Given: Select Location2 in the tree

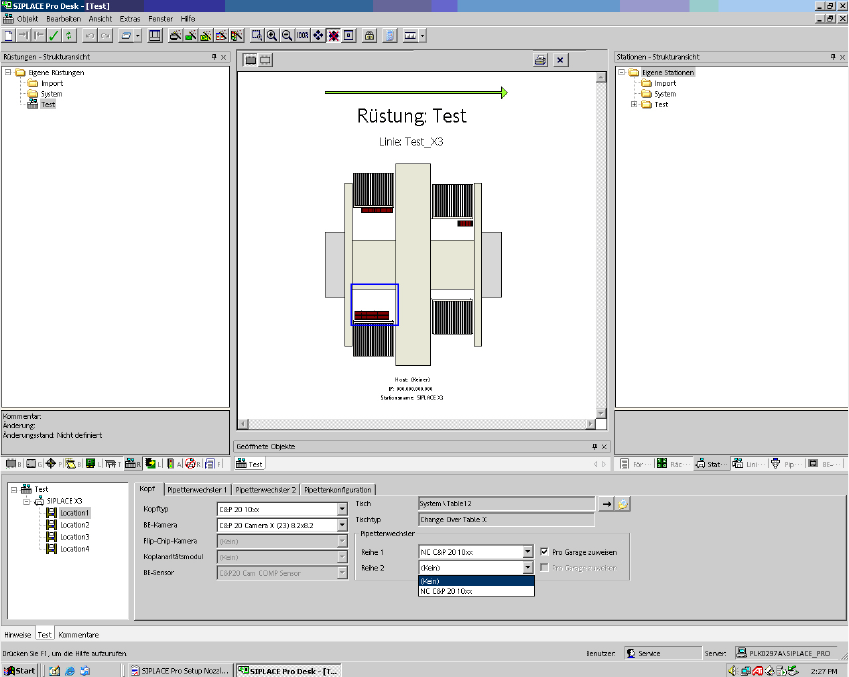Looking at the screenshot, I should click(75, 525).
